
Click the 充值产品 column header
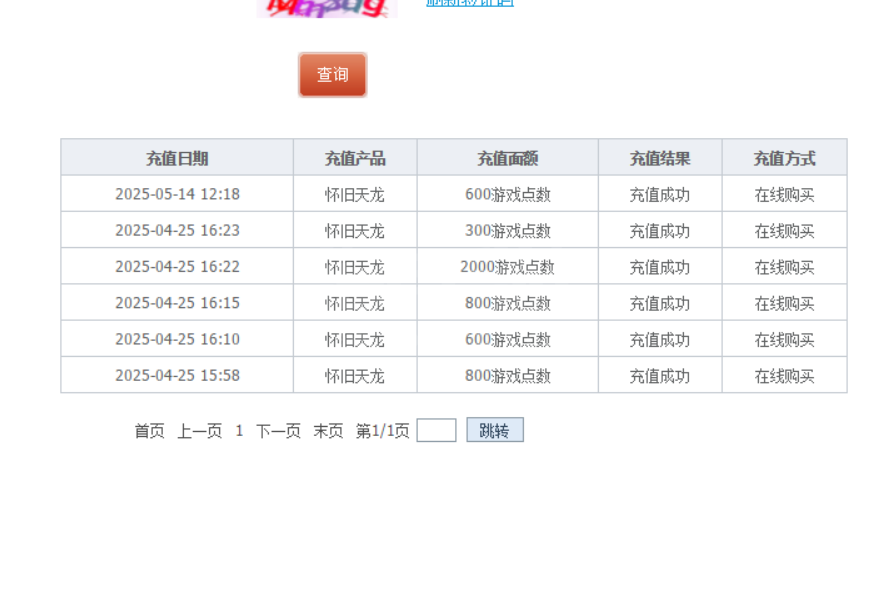pyautogui.click(x=355, y=158)
